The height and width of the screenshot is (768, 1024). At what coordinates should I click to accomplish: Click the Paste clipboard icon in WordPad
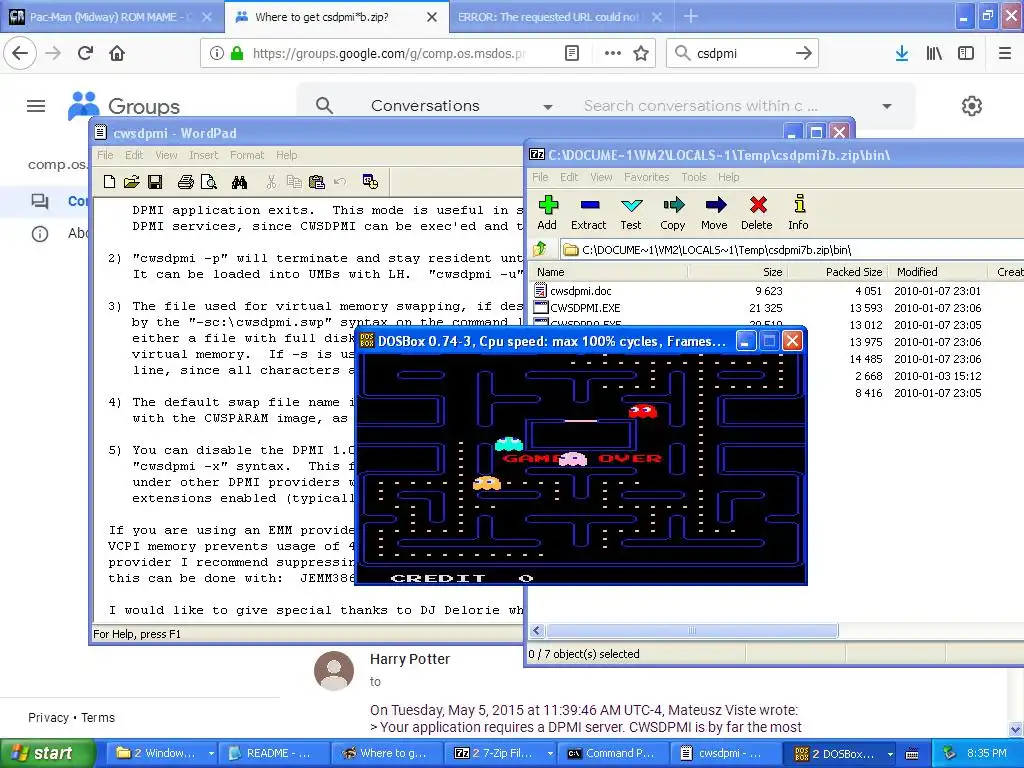click(x=317, y=182)
